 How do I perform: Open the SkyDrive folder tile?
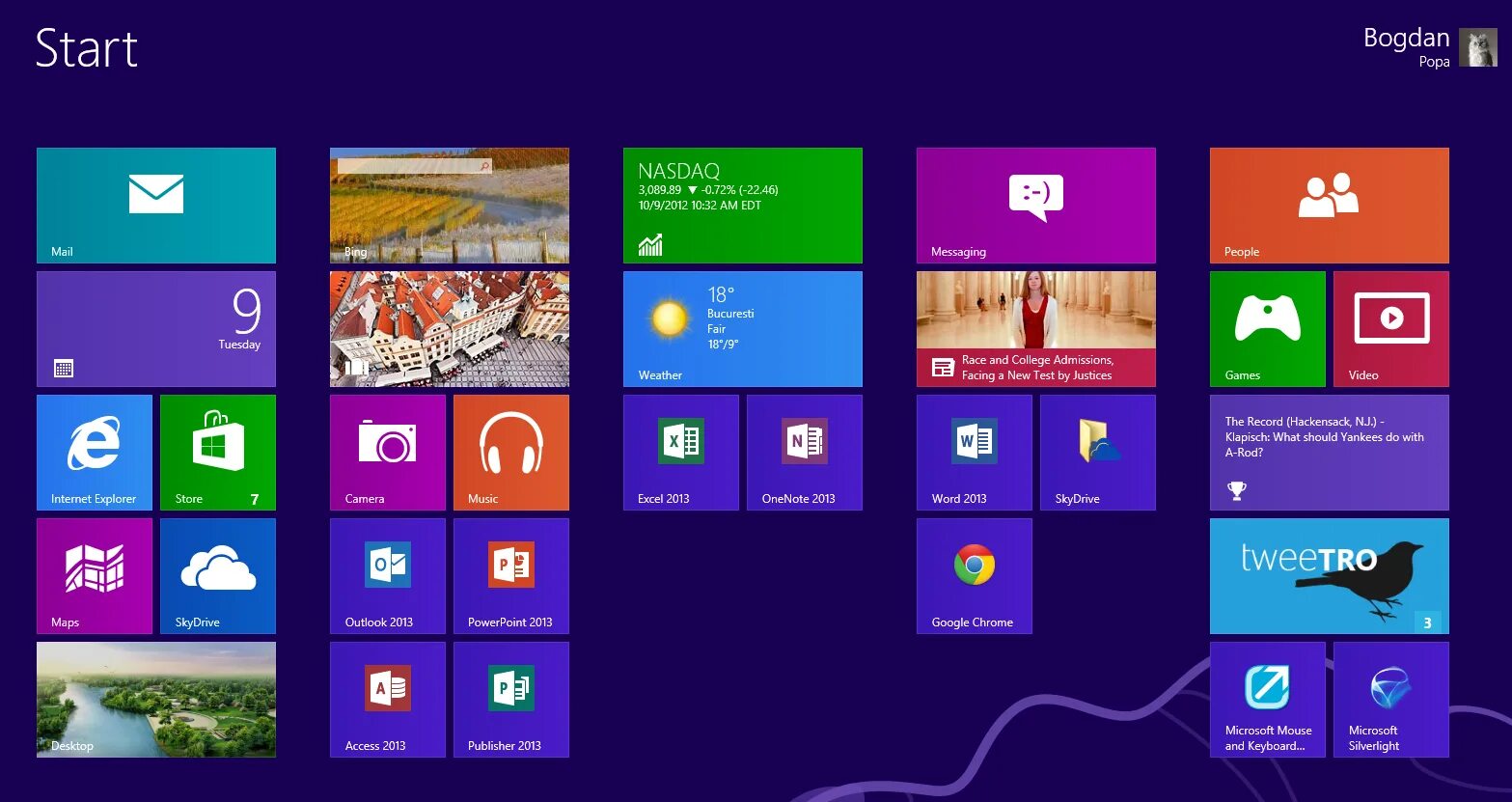[1098, 453]
